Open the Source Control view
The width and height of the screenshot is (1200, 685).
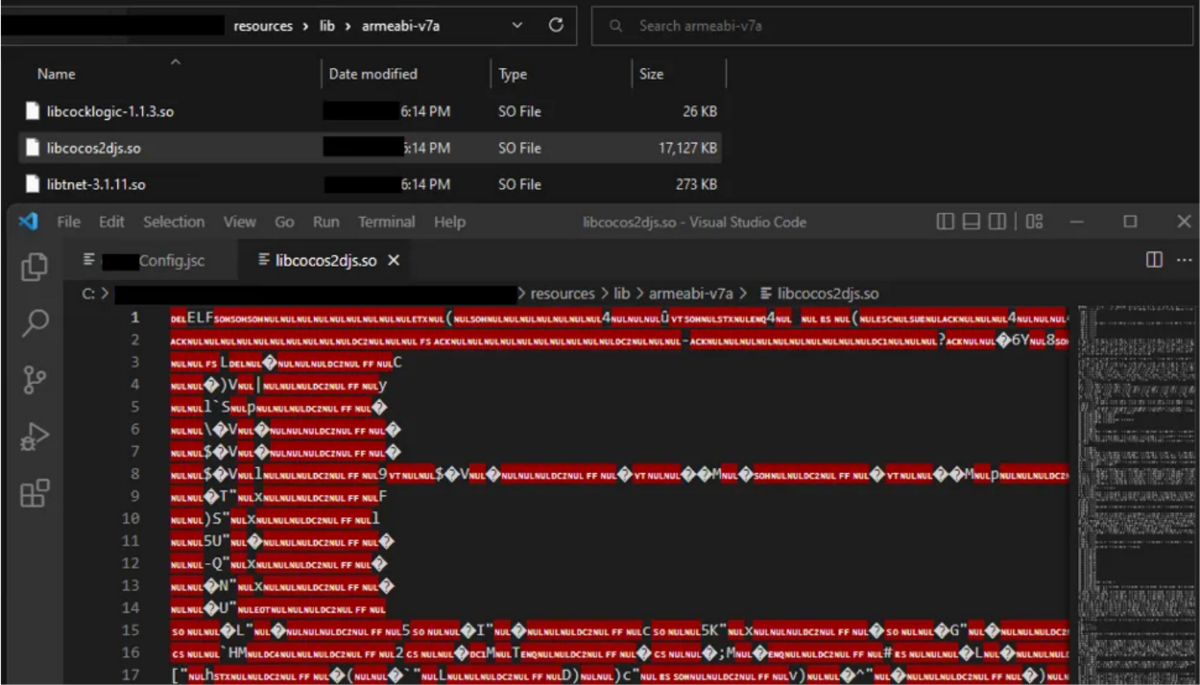[x=35, y=379]
